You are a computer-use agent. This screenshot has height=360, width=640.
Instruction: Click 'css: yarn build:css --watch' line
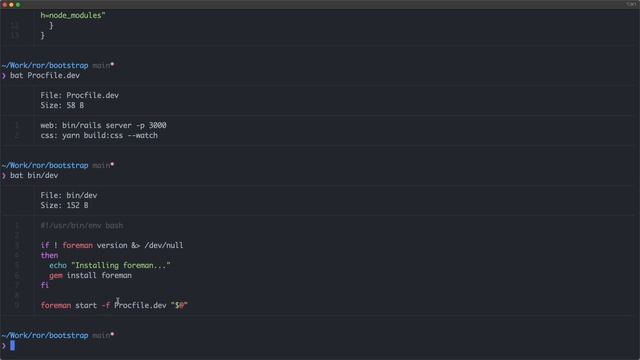99,136
